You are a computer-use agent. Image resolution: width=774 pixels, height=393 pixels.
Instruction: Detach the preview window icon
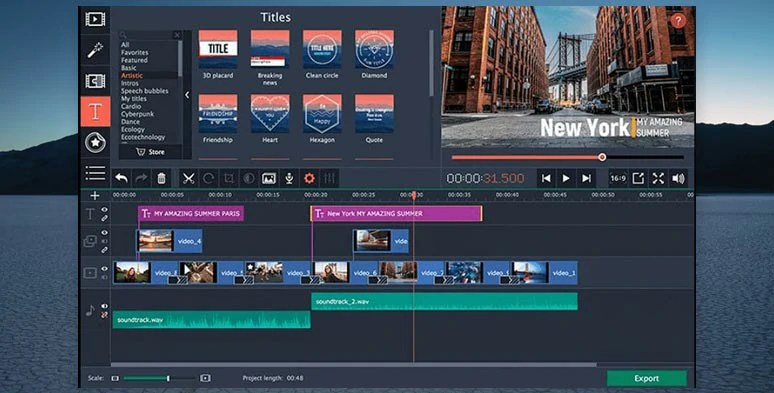click(x=638, y=178)
